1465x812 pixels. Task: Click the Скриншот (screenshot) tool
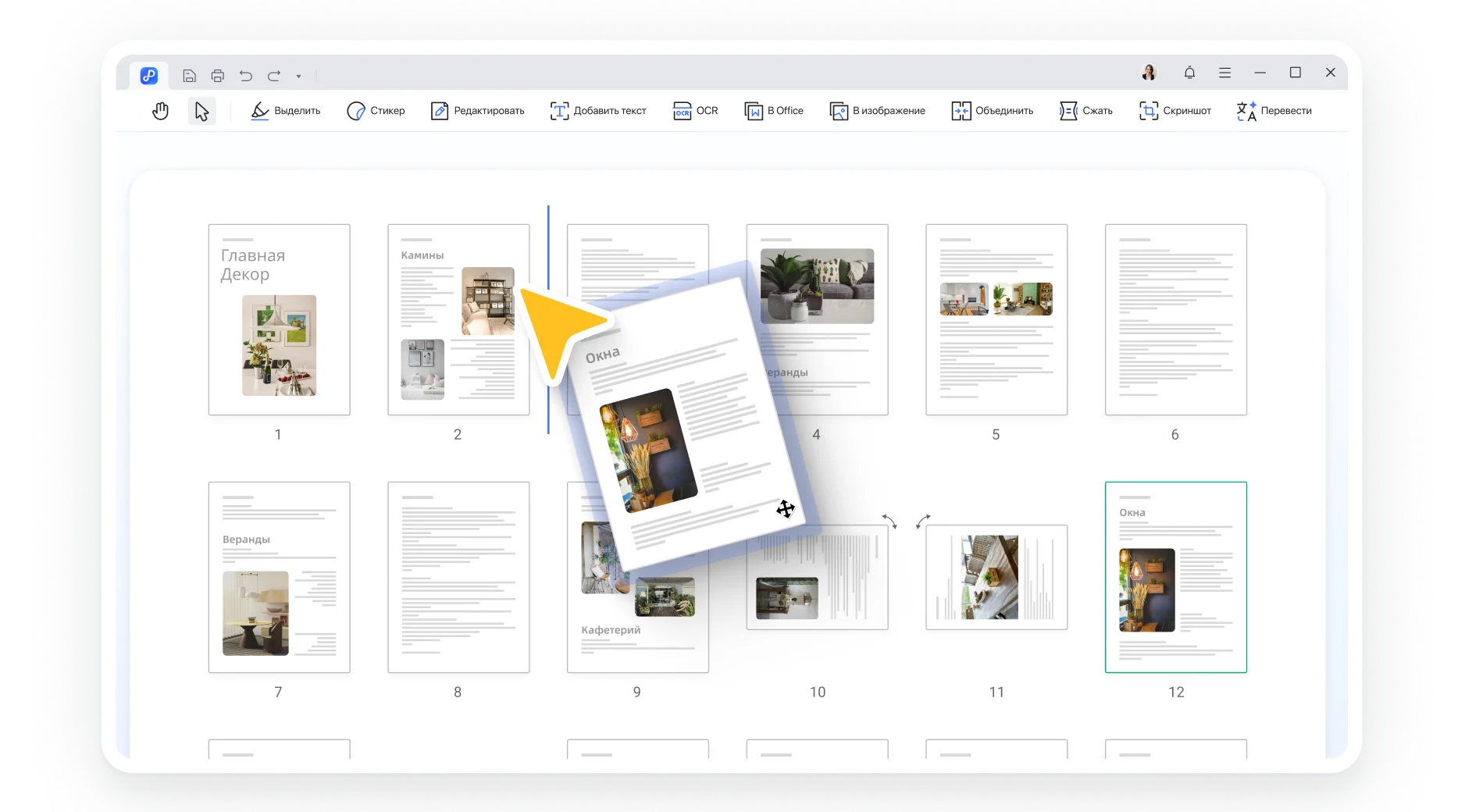(x=1174, y=111)
